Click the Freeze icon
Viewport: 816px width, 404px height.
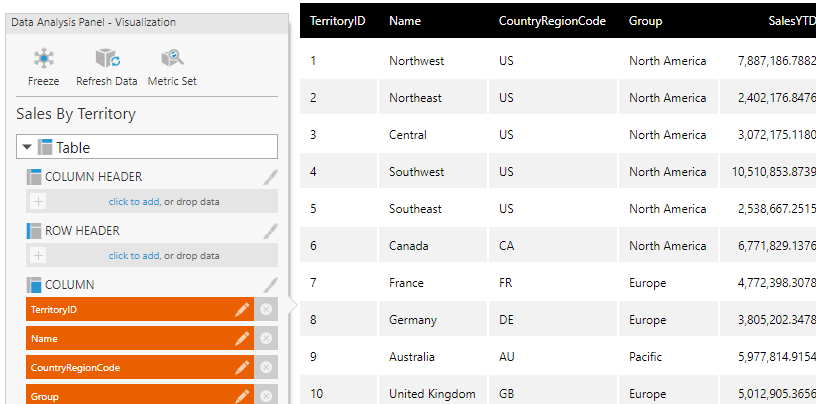point(43,60)
